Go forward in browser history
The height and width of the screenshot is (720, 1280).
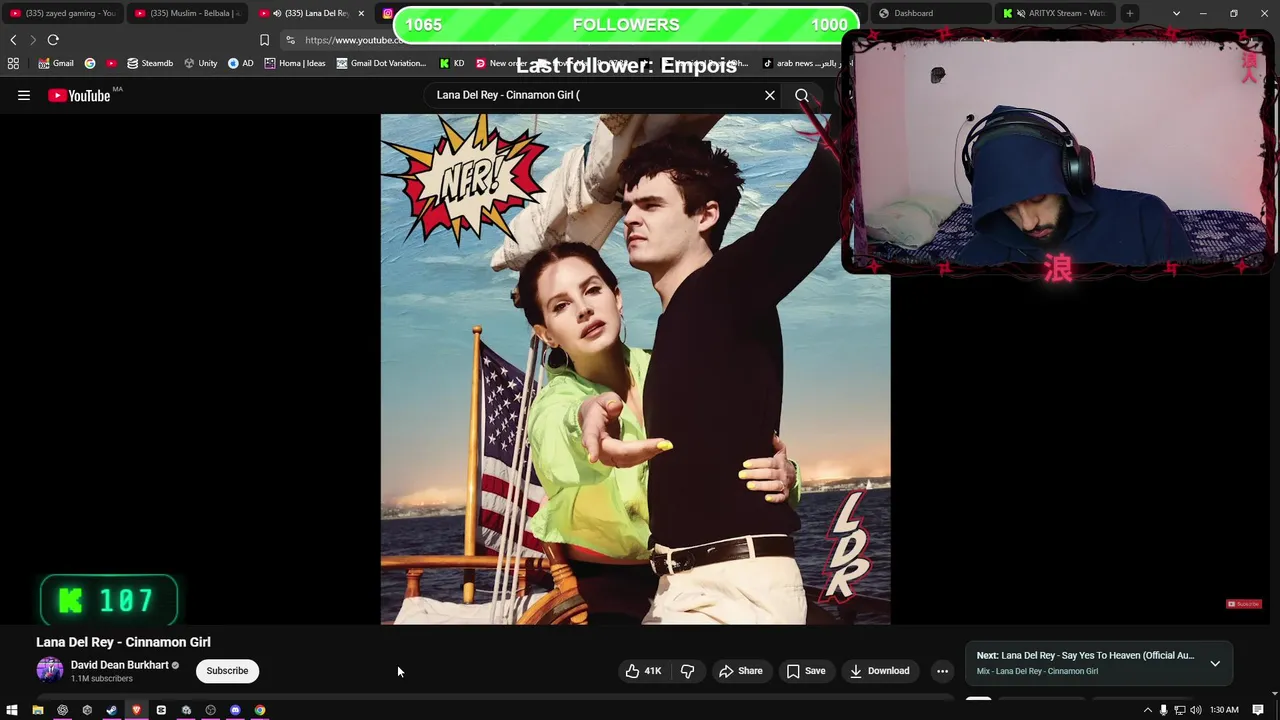[32, 40]
